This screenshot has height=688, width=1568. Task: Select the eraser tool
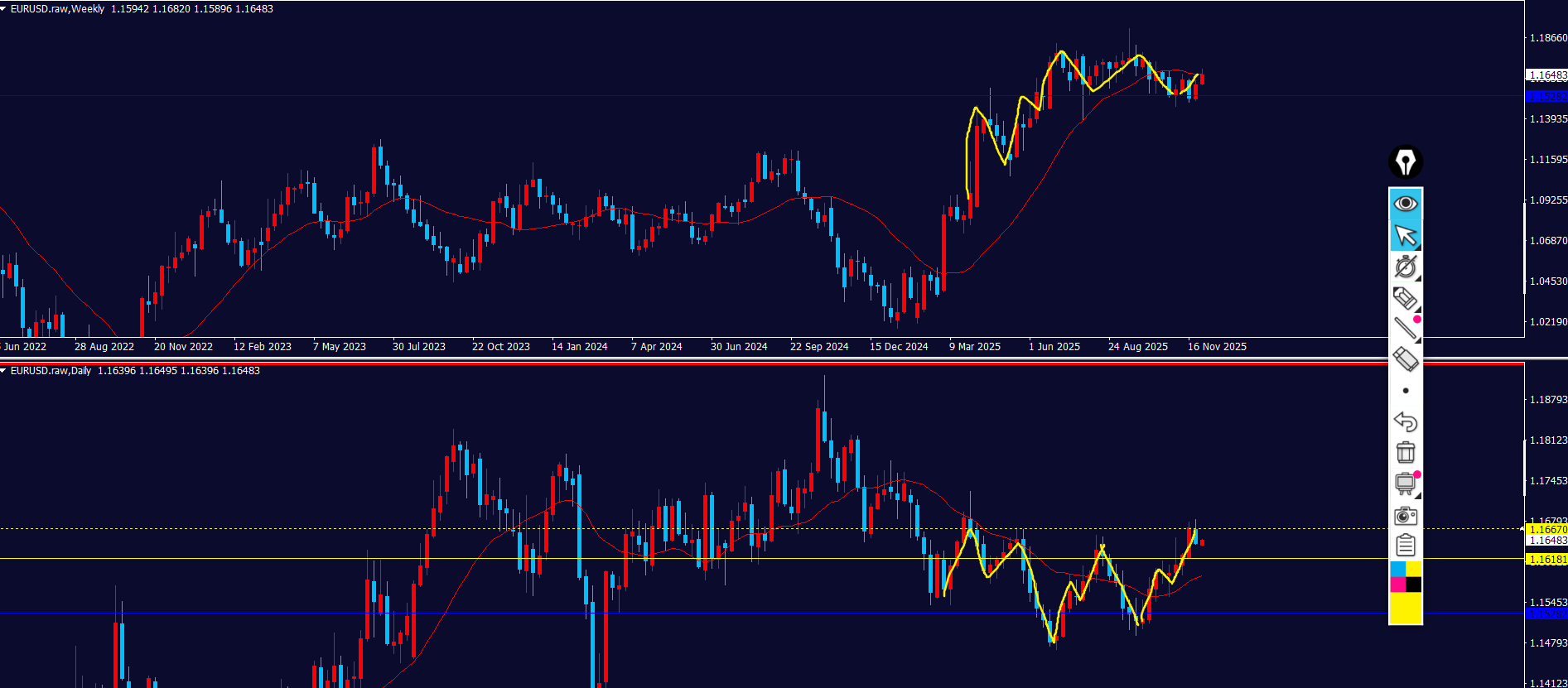(x=1405, y=359)
